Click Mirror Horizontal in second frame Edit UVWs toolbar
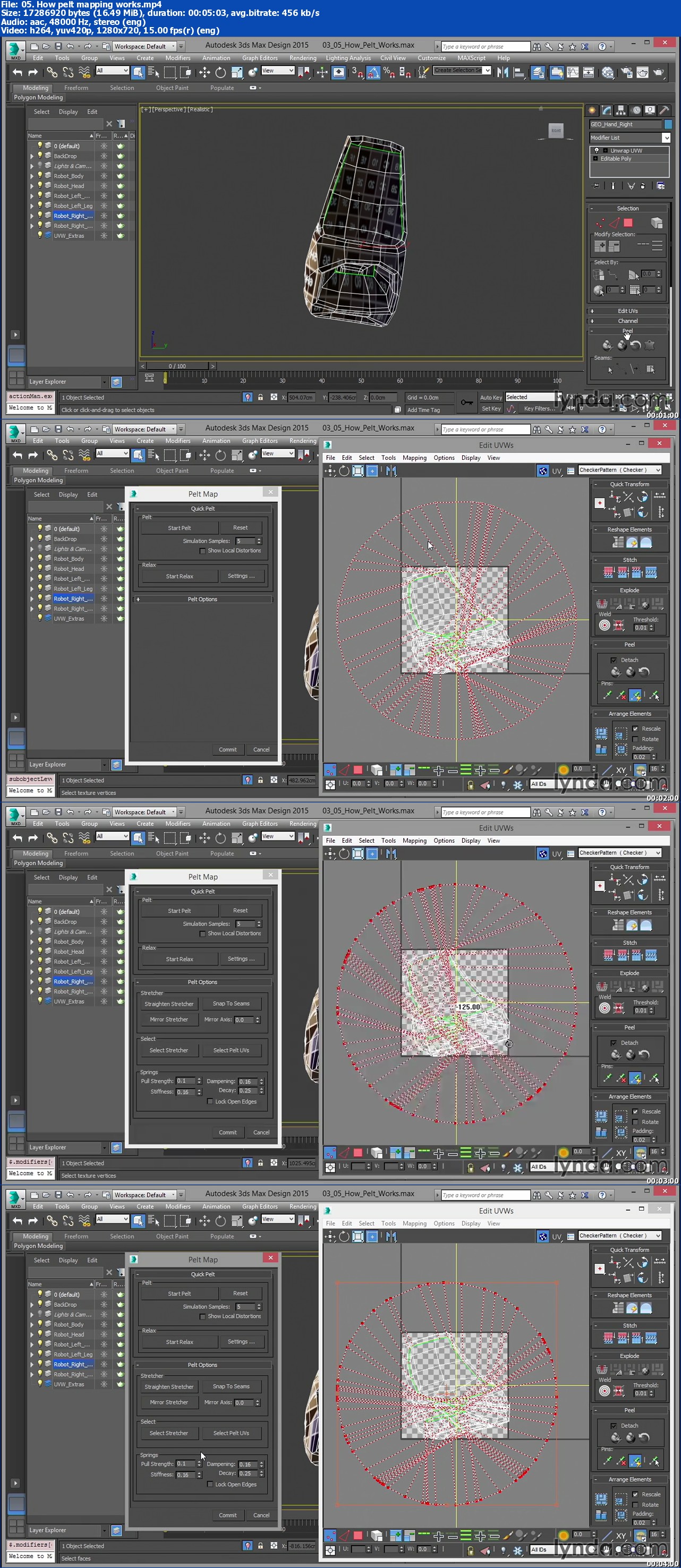Image resolution: width=681 pixels, height=1568 pixels. click(390, 470)
